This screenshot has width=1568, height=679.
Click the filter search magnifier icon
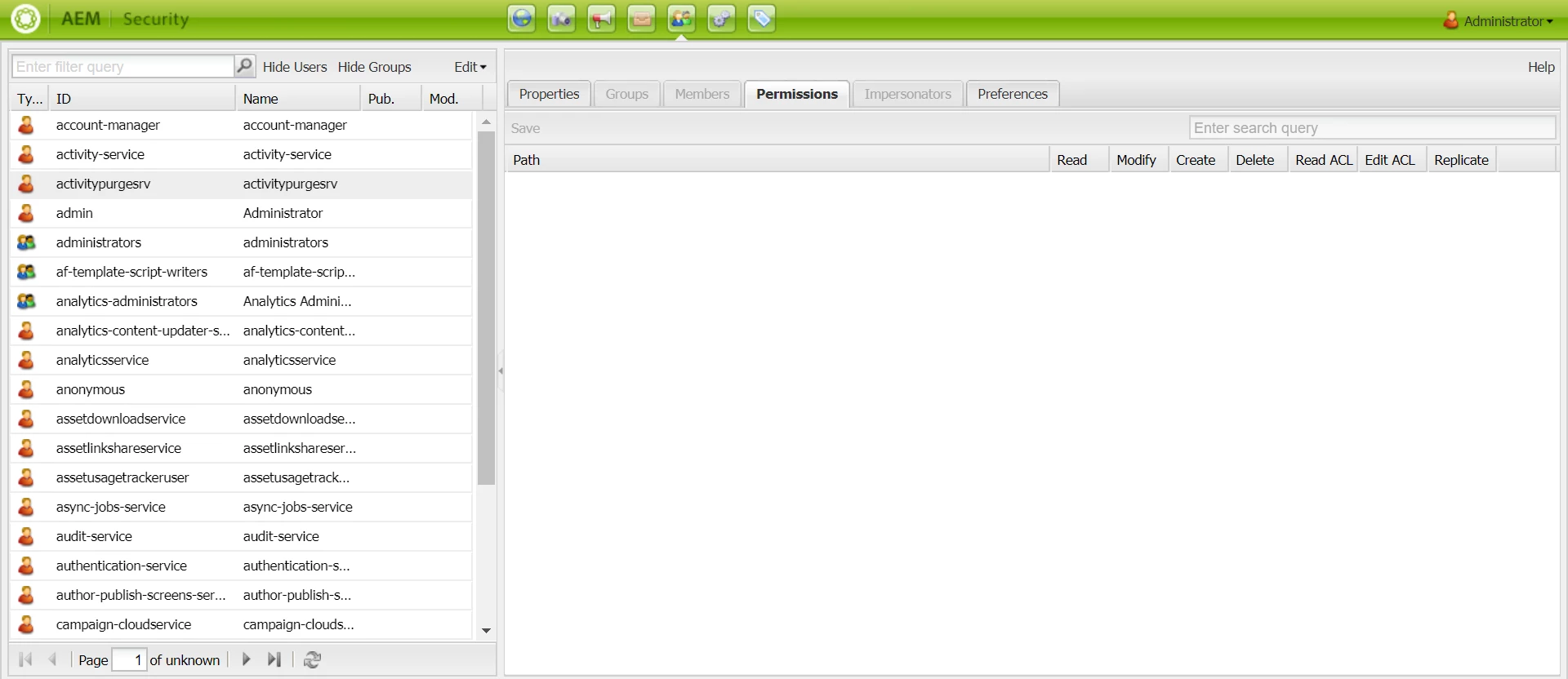(244, 66)
